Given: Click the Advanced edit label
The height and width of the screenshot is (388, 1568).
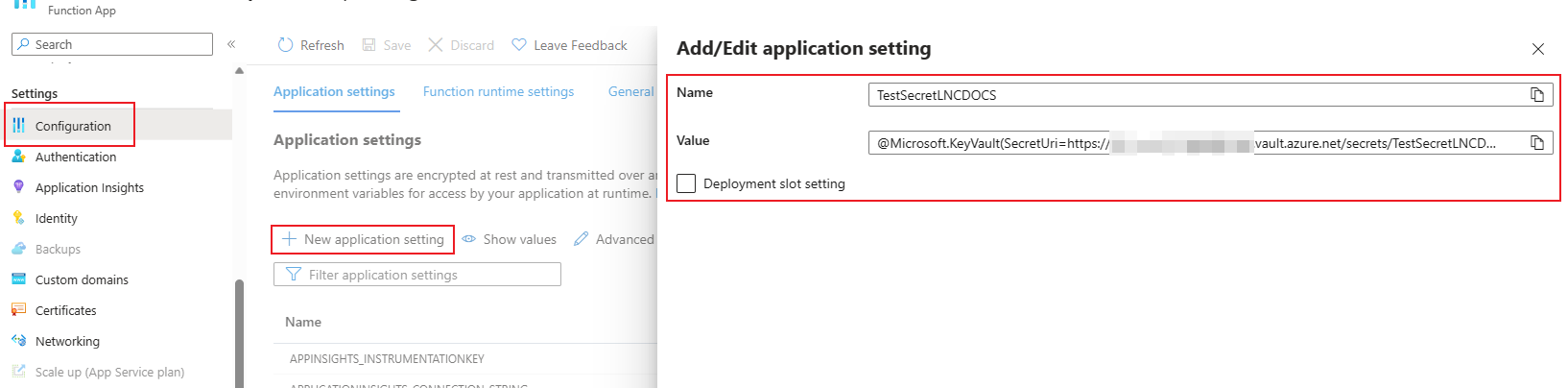Looking at the screenshot, I should (625, 239).
